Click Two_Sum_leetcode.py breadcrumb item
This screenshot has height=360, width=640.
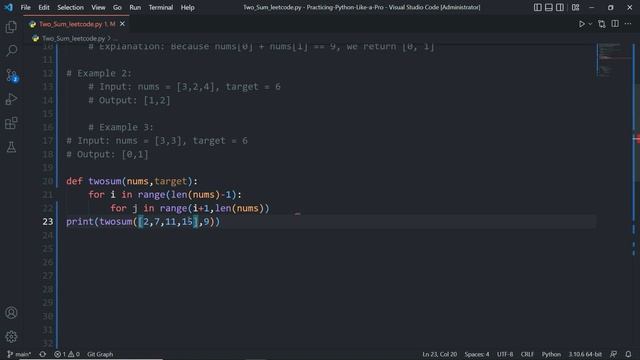pyautogui.click(x=73, y=38)
